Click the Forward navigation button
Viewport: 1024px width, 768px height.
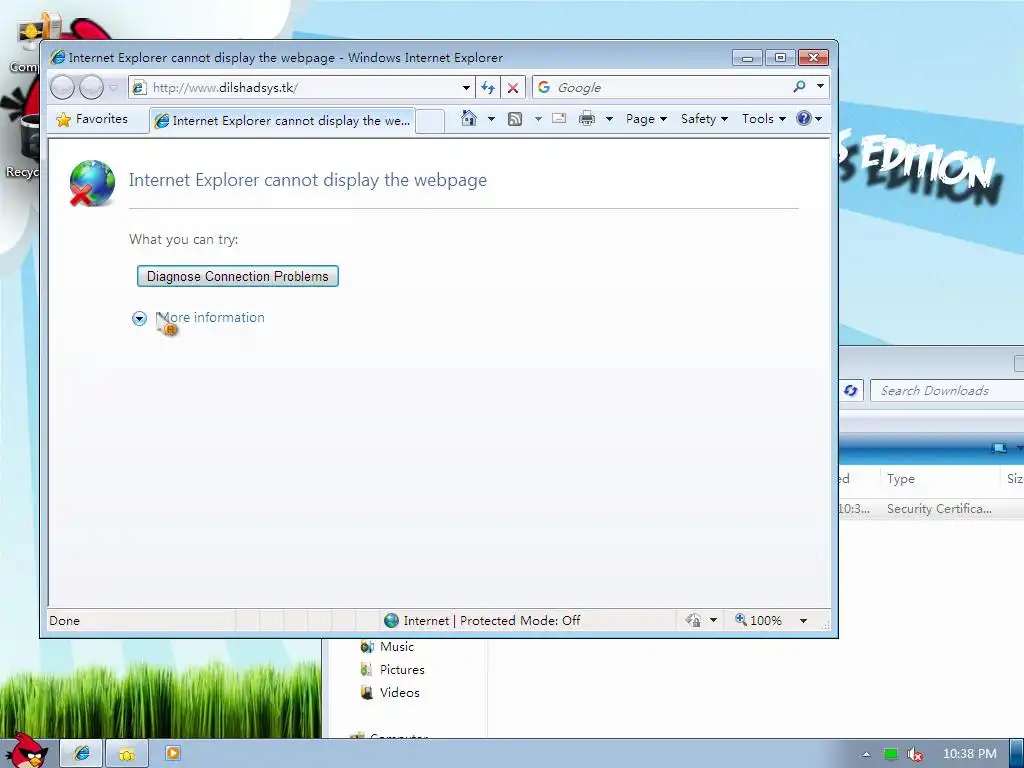point(91,88)
